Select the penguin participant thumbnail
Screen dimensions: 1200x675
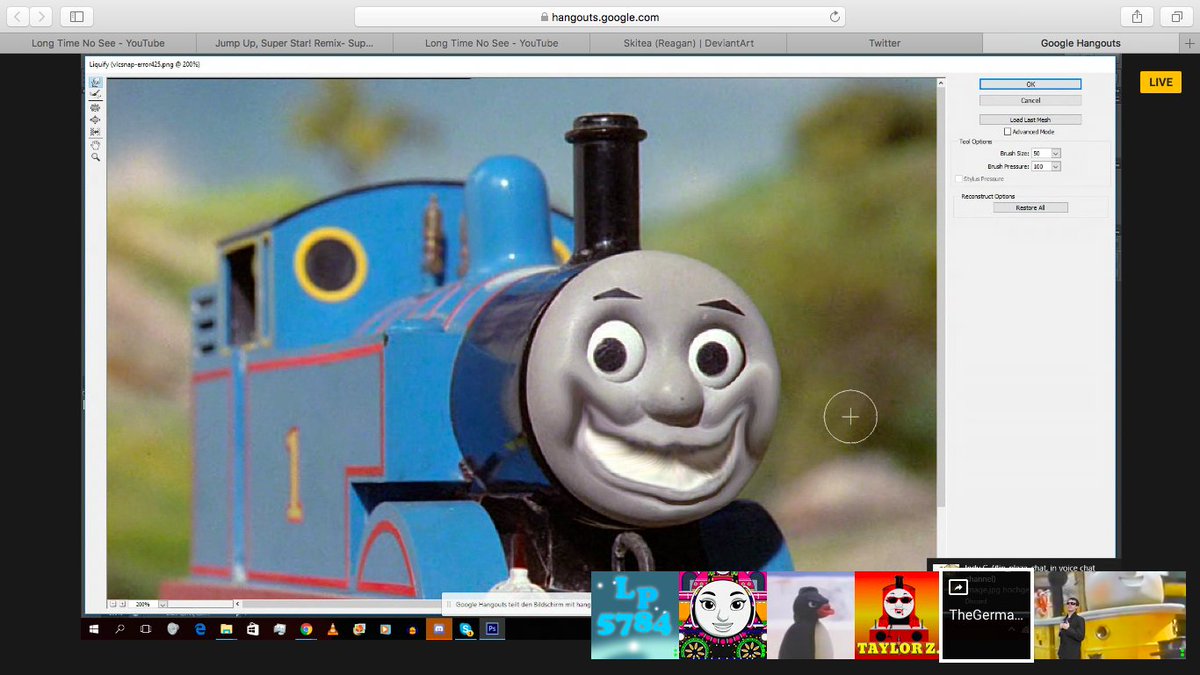point(810,615)
